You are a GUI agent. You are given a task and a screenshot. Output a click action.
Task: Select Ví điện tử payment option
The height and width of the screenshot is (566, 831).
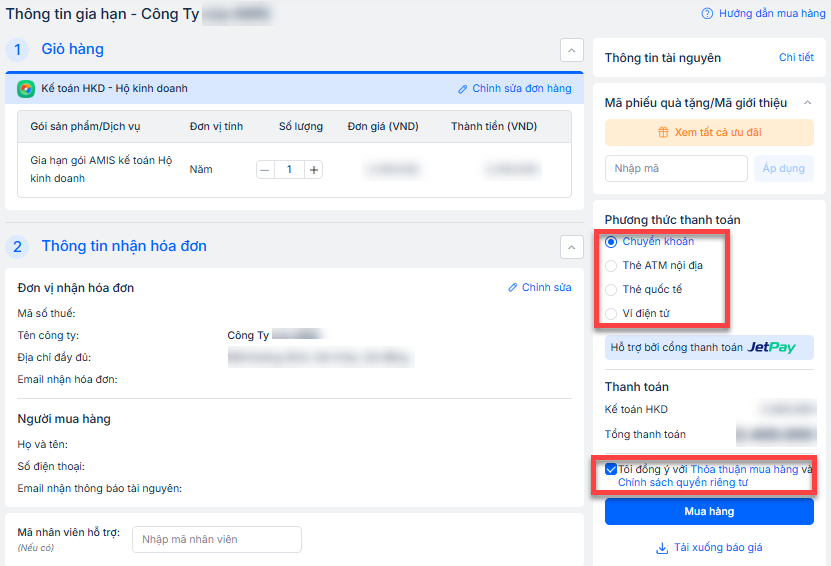click(611, 314)
